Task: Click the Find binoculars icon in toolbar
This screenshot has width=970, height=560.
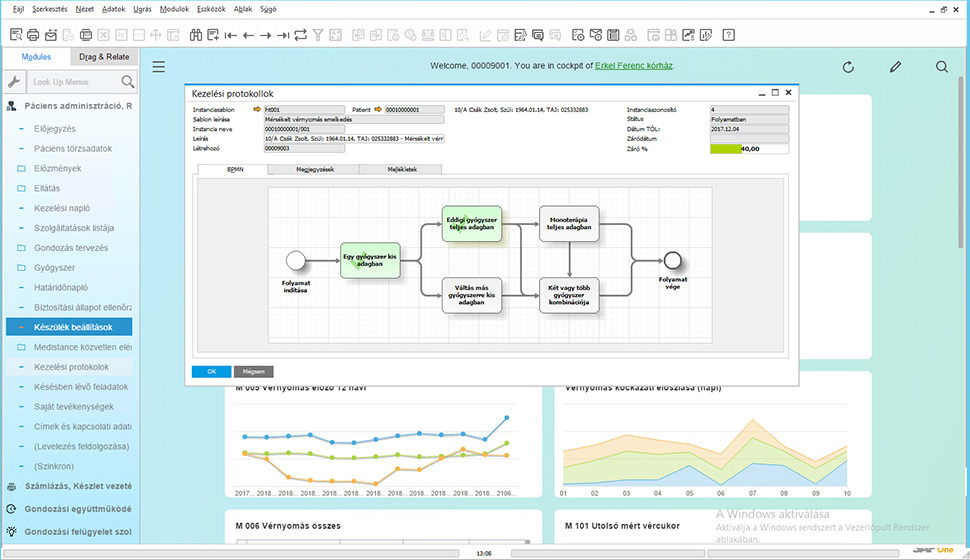Action: (194, 35)
